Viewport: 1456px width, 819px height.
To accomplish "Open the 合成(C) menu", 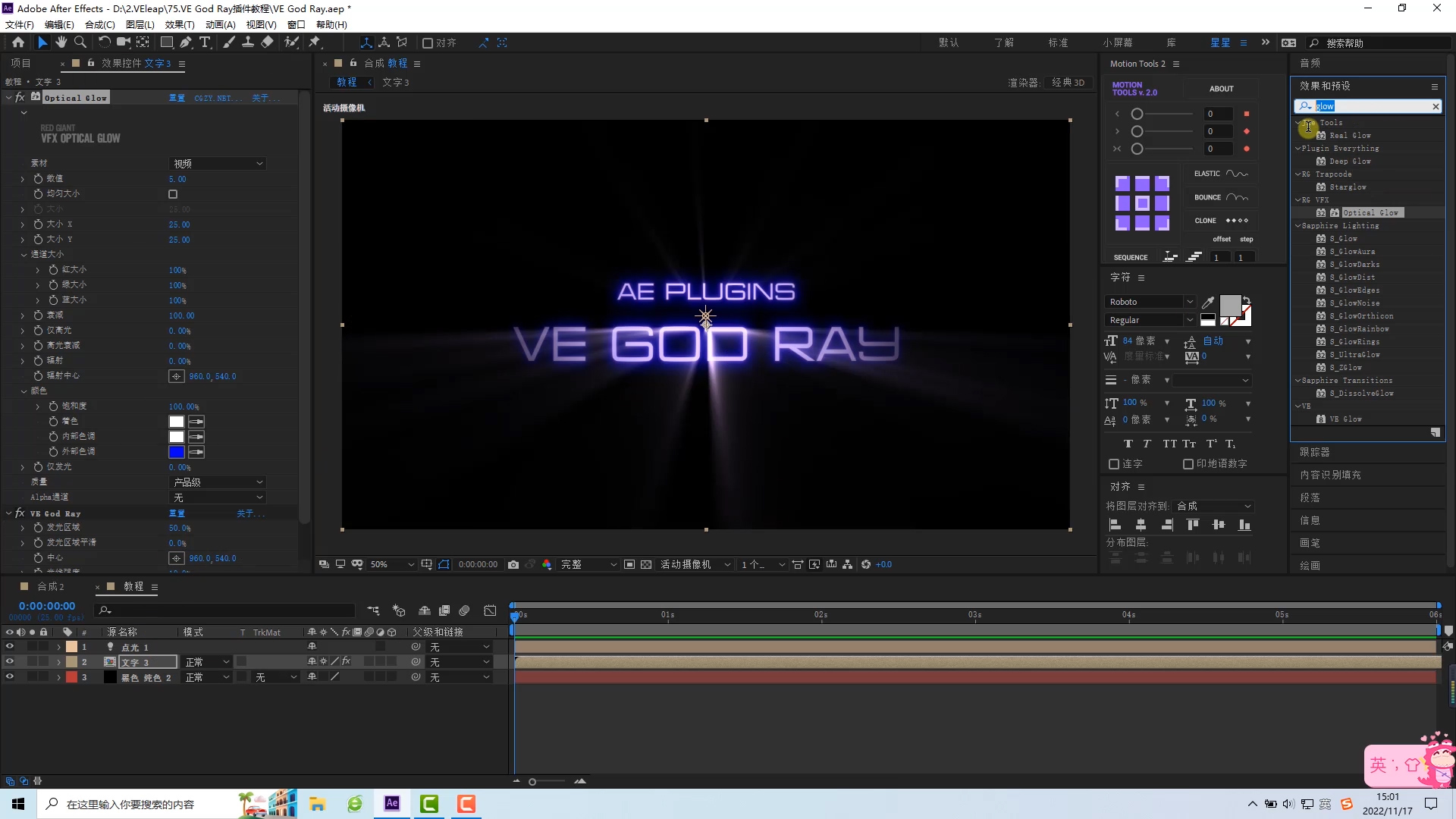I will (x=99, y=24).
